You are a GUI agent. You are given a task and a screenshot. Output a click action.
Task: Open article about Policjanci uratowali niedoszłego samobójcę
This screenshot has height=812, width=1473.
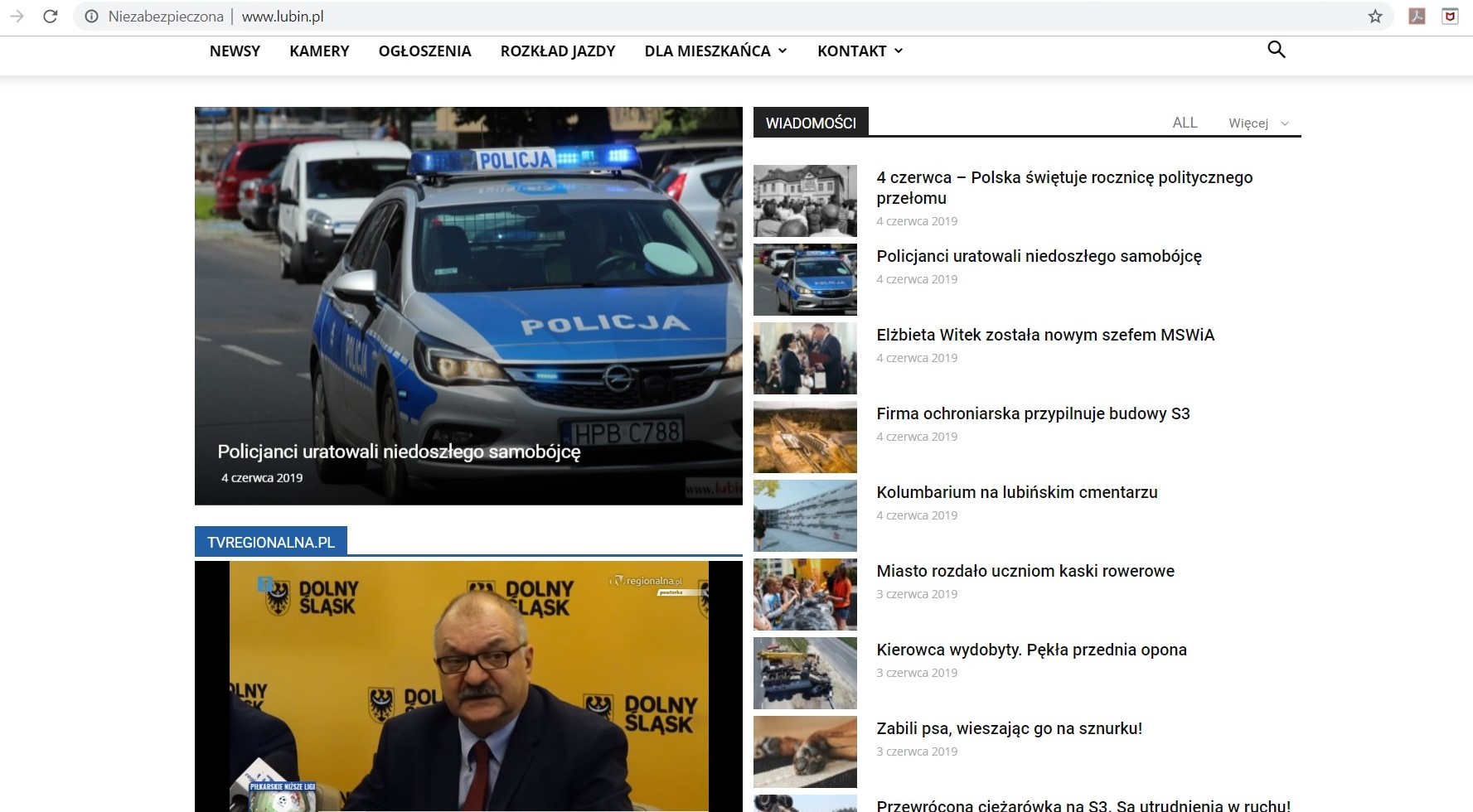point(1039,256)
